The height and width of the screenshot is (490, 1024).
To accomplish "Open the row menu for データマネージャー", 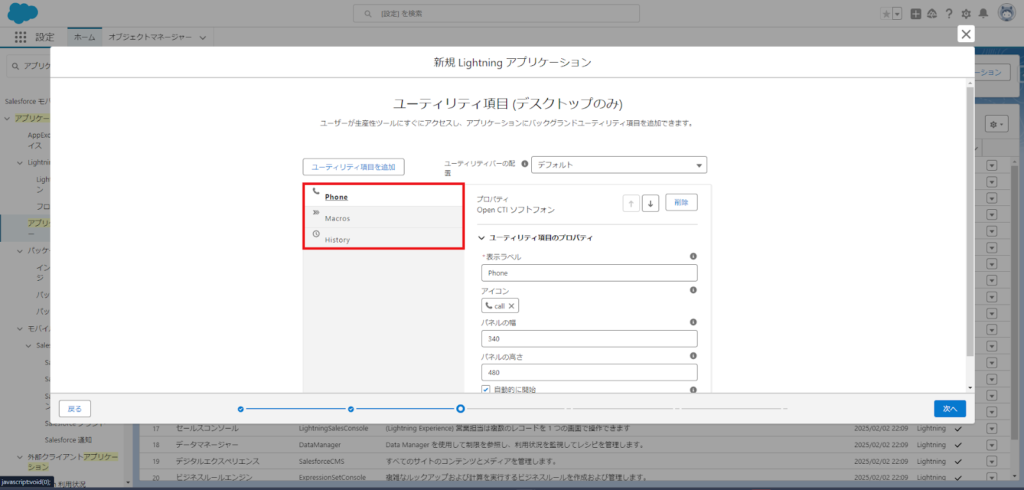I will pos(992,446).
